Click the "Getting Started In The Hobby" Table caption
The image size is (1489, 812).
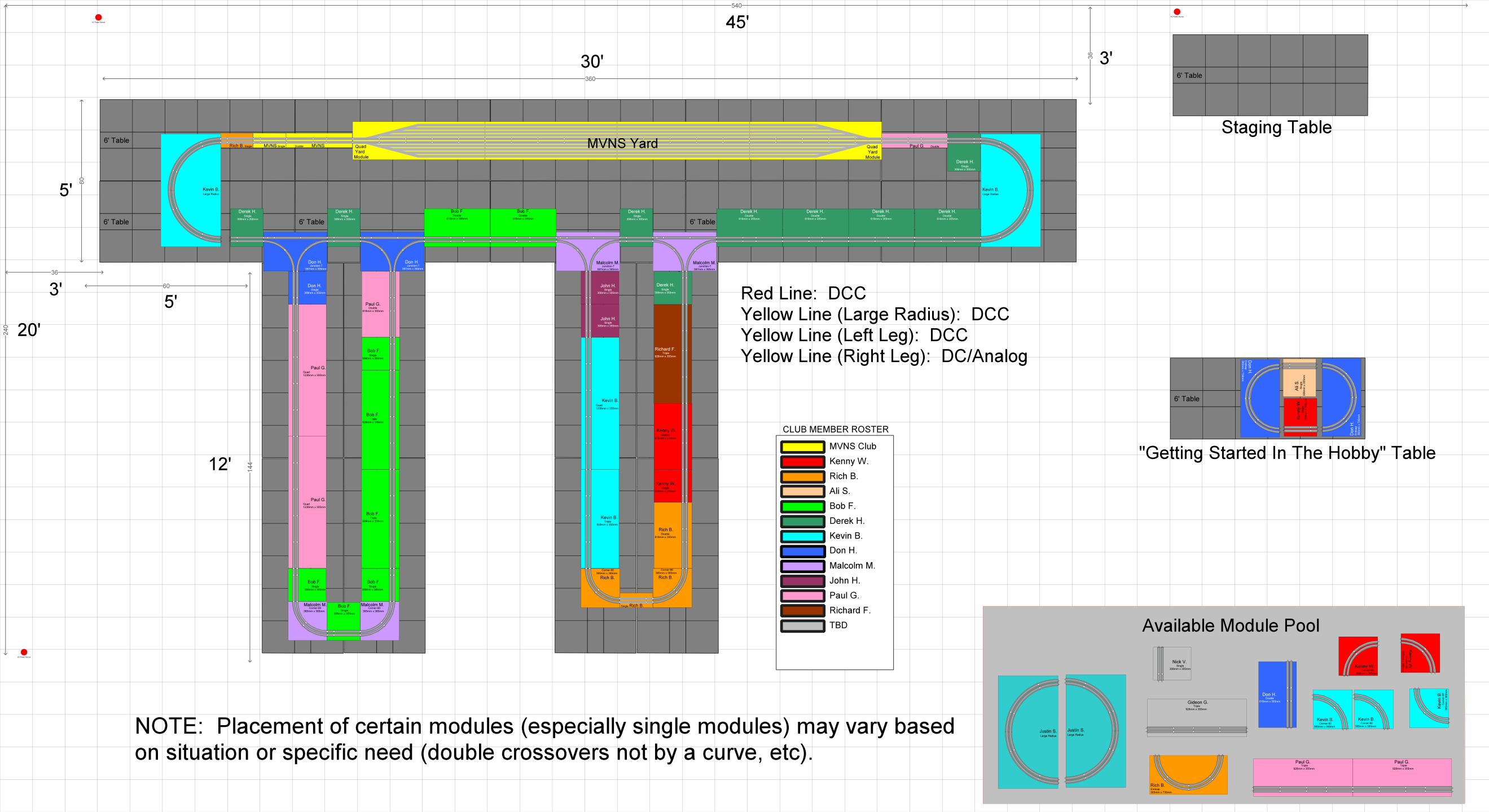click(x=1286, y=453)
